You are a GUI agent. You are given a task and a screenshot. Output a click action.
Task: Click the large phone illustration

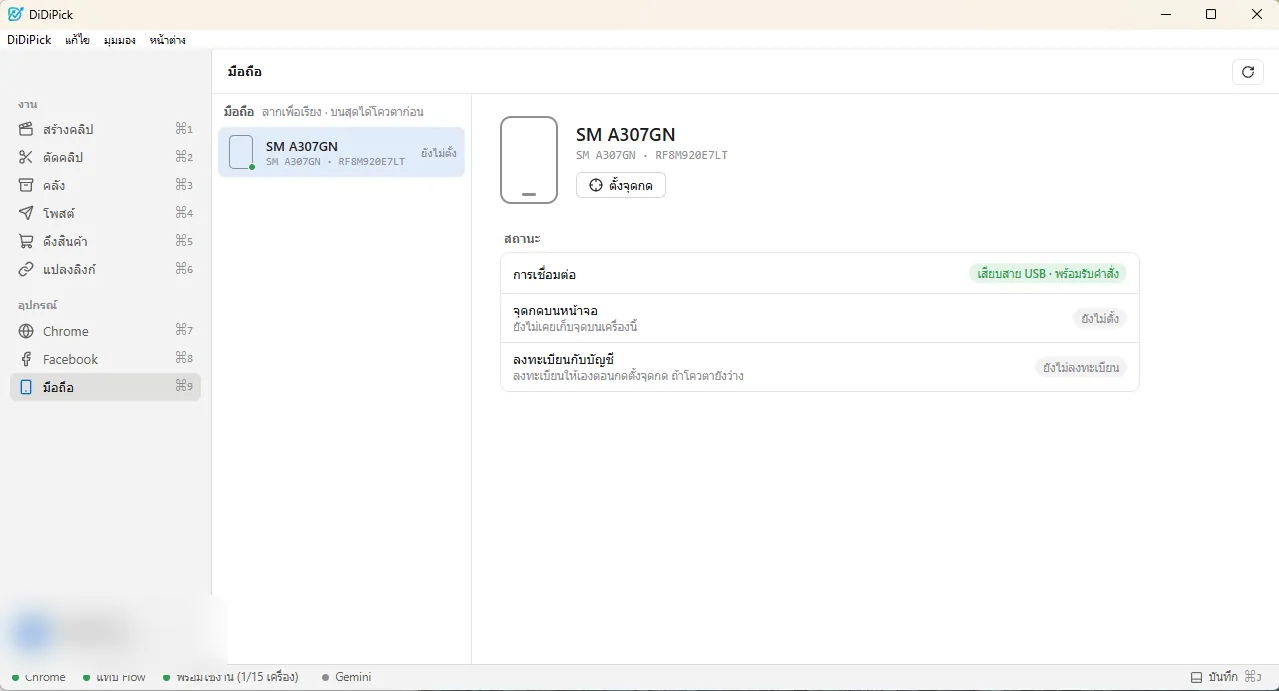click(x=529, y=160)
